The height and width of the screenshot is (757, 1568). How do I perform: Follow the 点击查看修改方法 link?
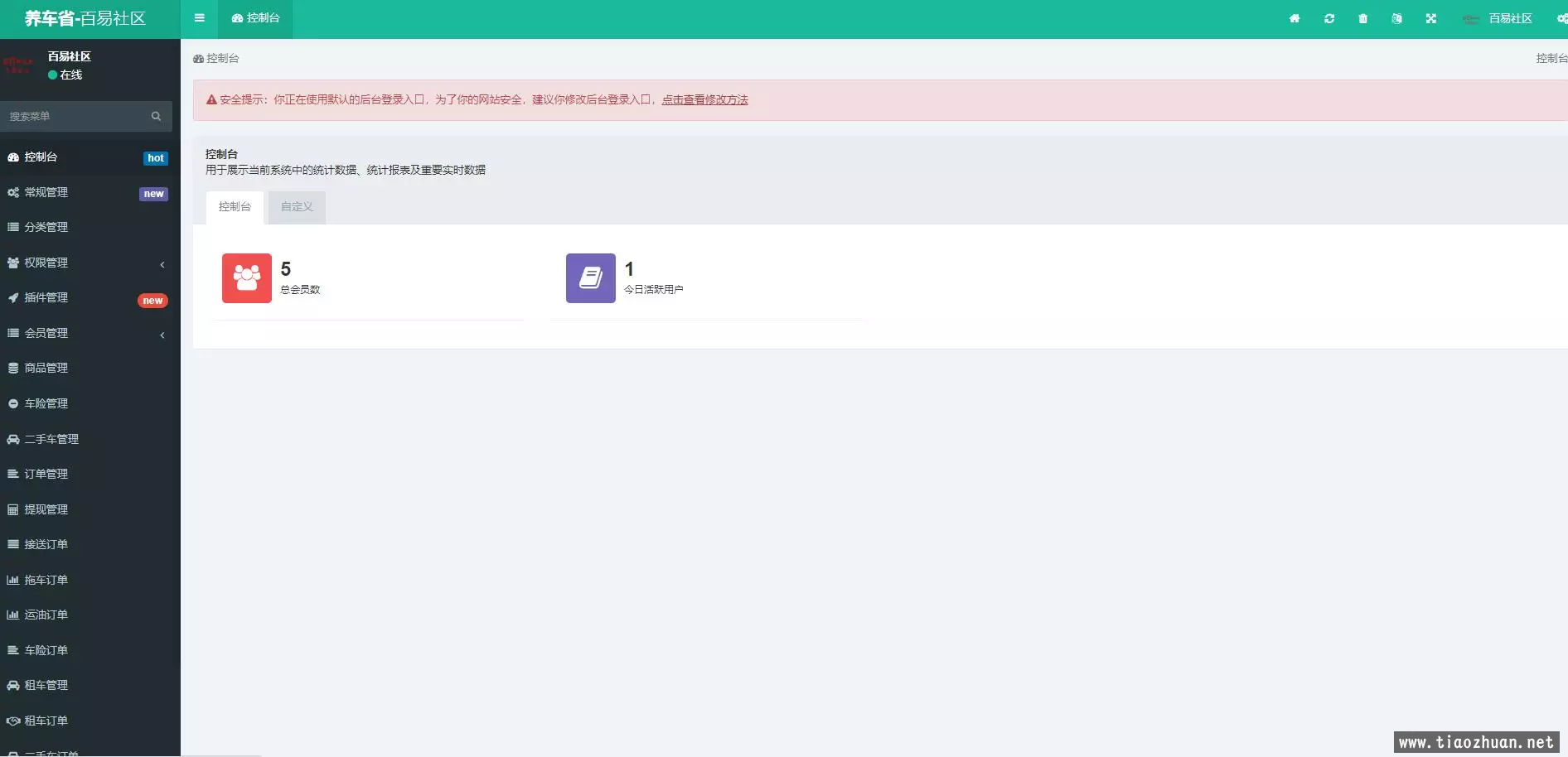point(704,99)
